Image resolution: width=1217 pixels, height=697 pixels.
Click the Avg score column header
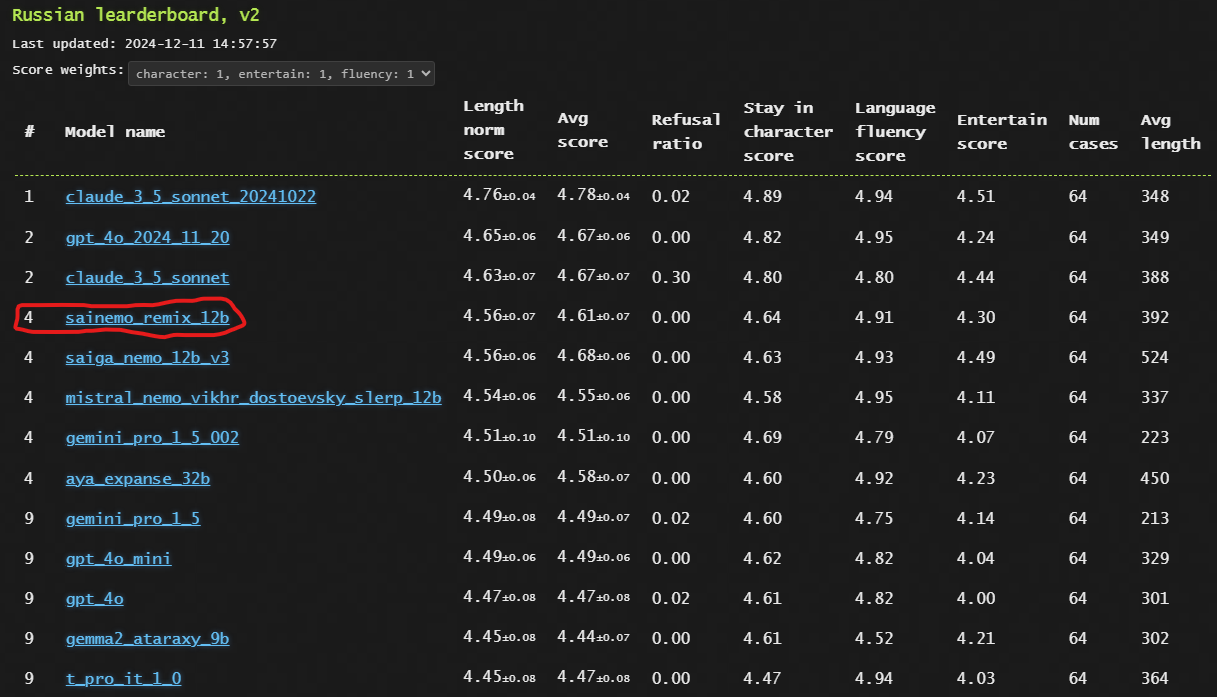[x=582, y=130]
